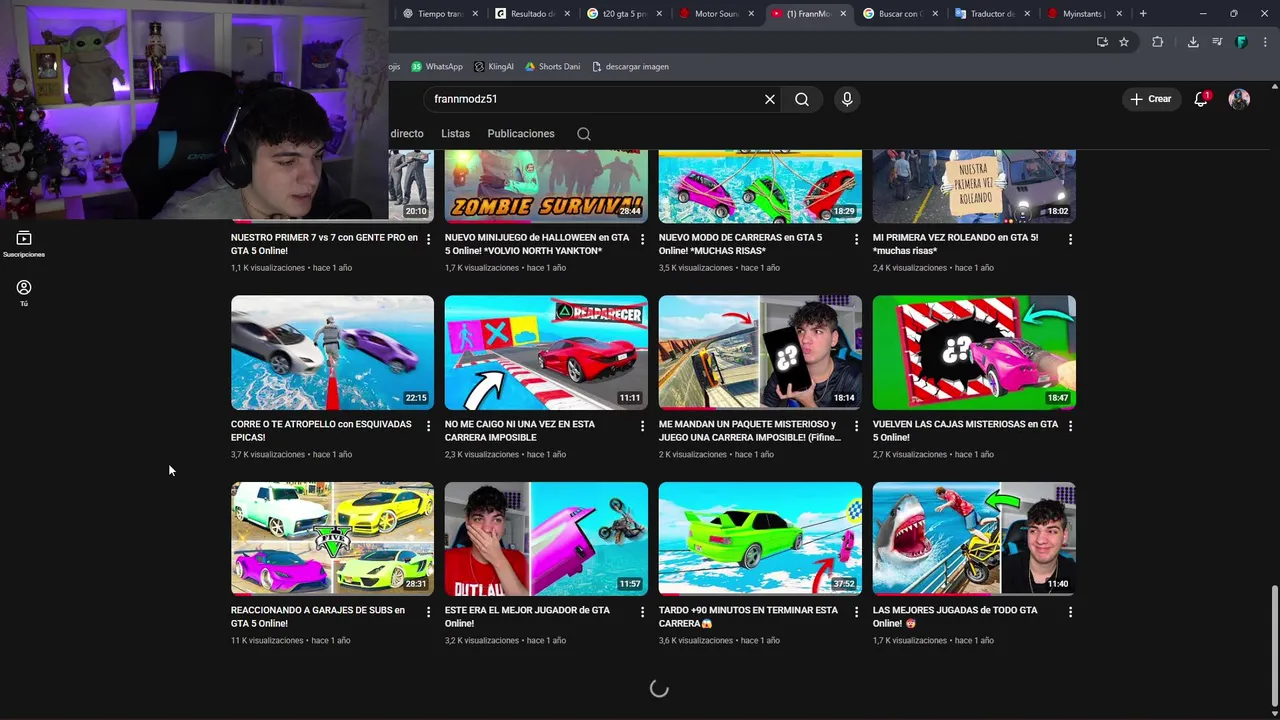Clear the frannmodz51 search text

[x=770, y=99]
